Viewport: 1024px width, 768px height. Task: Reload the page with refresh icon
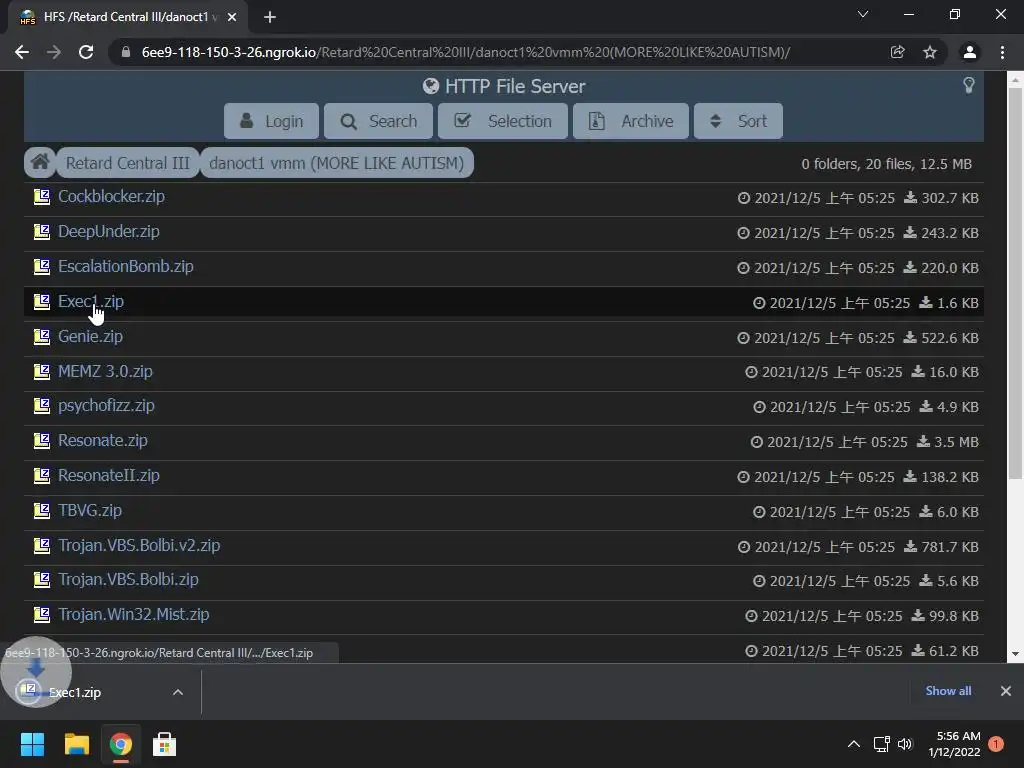pyautogui.click(x=86, y=52)
